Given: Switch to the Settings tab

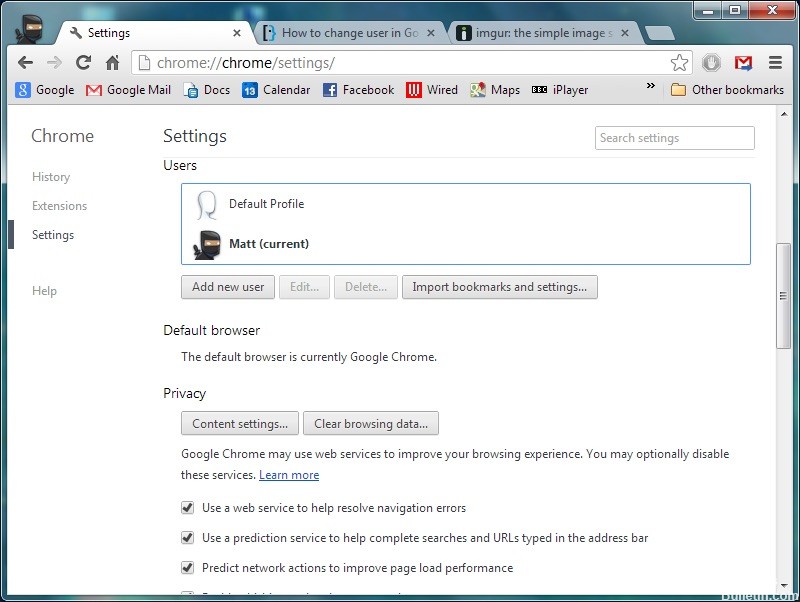Looking at the screenshot, I should tap(153, 33).
